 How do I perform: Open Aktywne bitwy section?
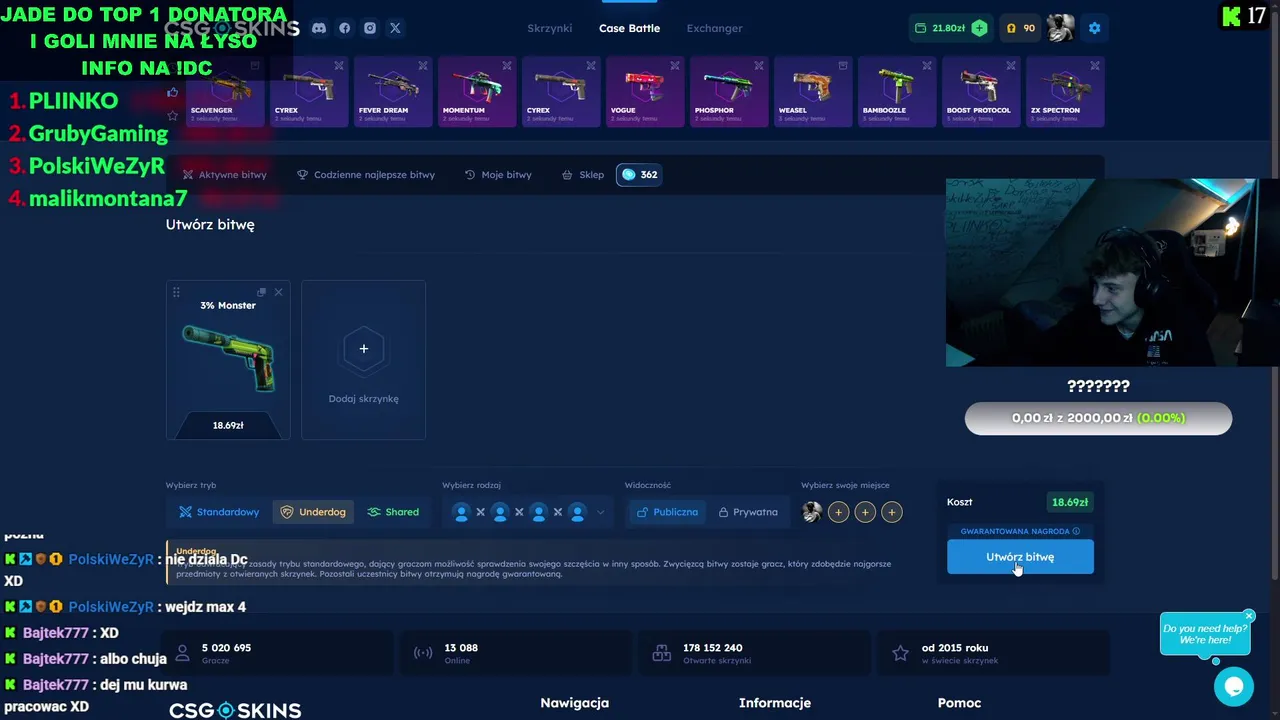point(224,174)
